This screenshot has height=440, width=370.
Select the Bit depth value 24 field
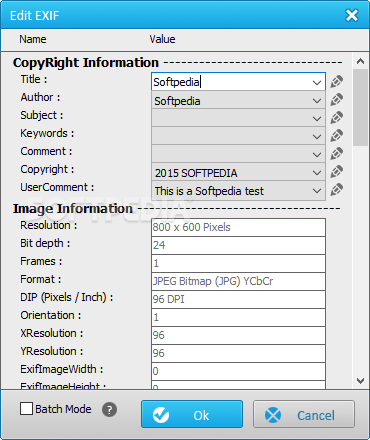point(238,245)
